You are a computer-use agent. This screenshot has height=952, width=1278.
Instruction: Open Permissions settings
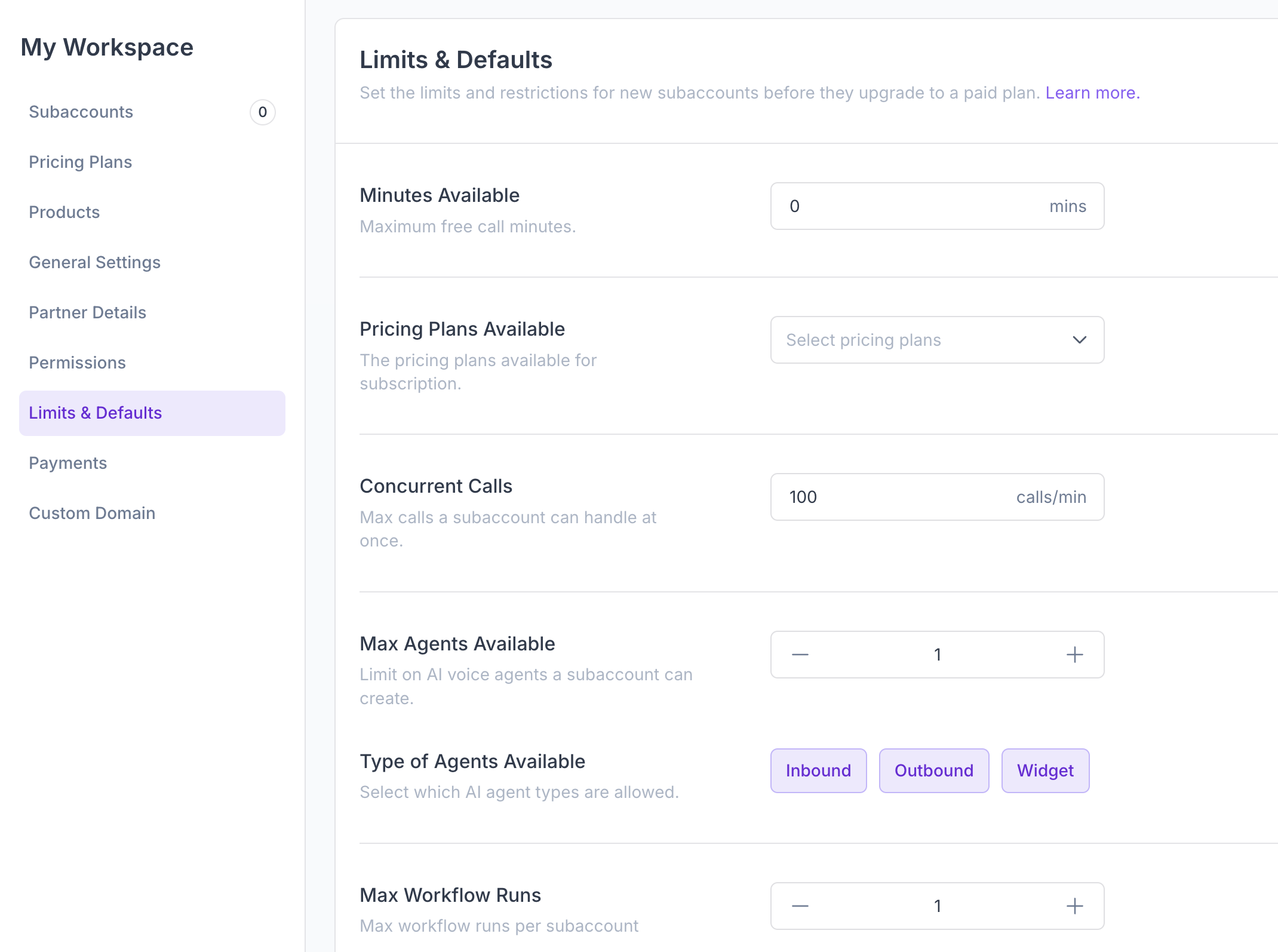pyautogui.click(x=77, y=363)
